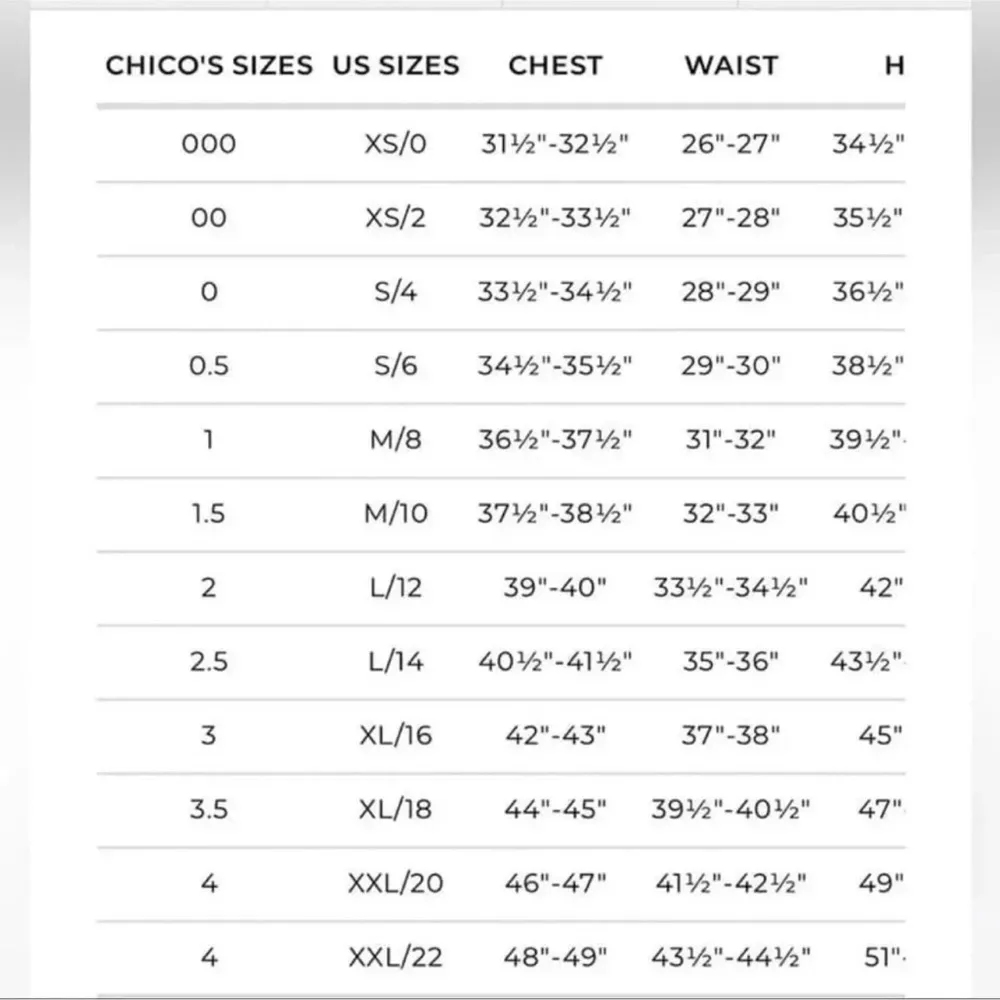Select Chico's size 0.5 cell
Screen dimensions: 1000x1000
209,366
